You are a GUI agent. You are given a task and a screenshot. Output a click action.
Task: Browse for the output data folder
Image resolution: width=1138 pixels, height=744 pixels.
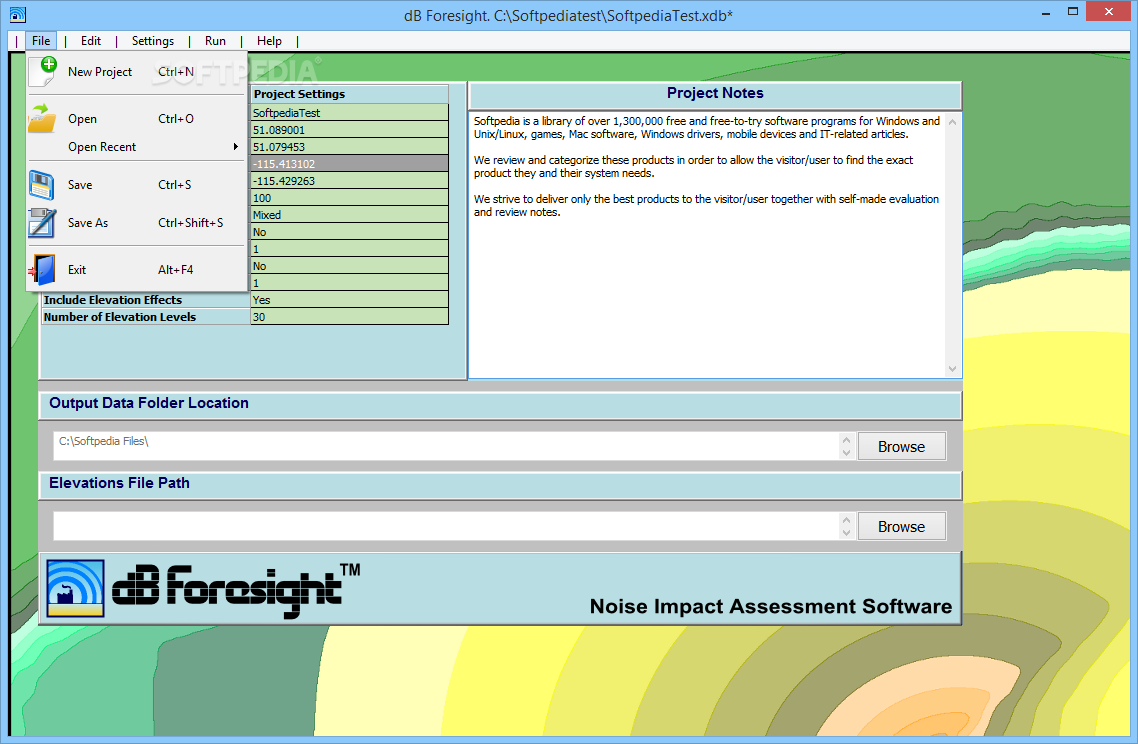tap(901, 446)
